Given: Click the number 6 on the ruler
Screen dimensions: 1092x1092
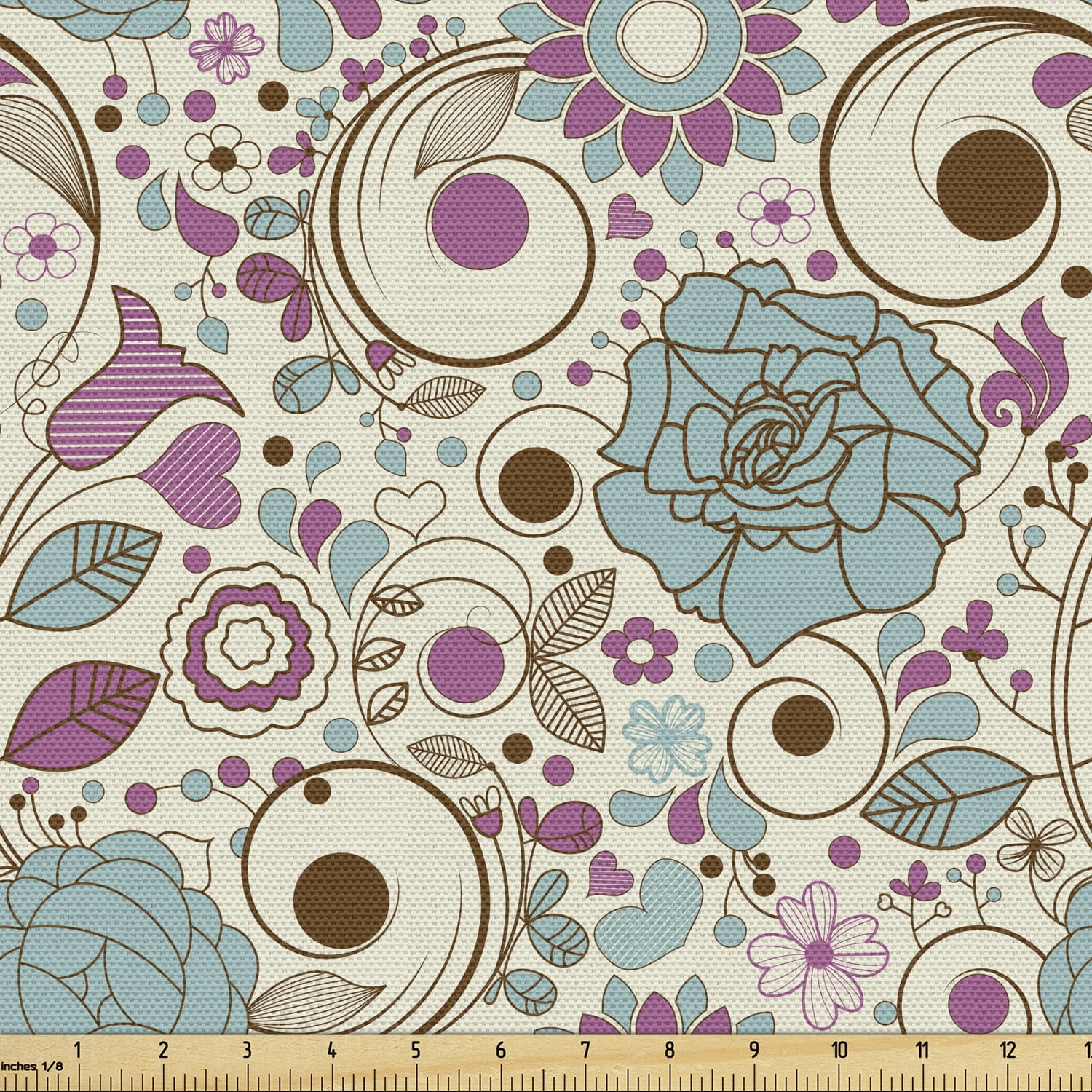Looking at the screenshot, I should pos(499,1051).
